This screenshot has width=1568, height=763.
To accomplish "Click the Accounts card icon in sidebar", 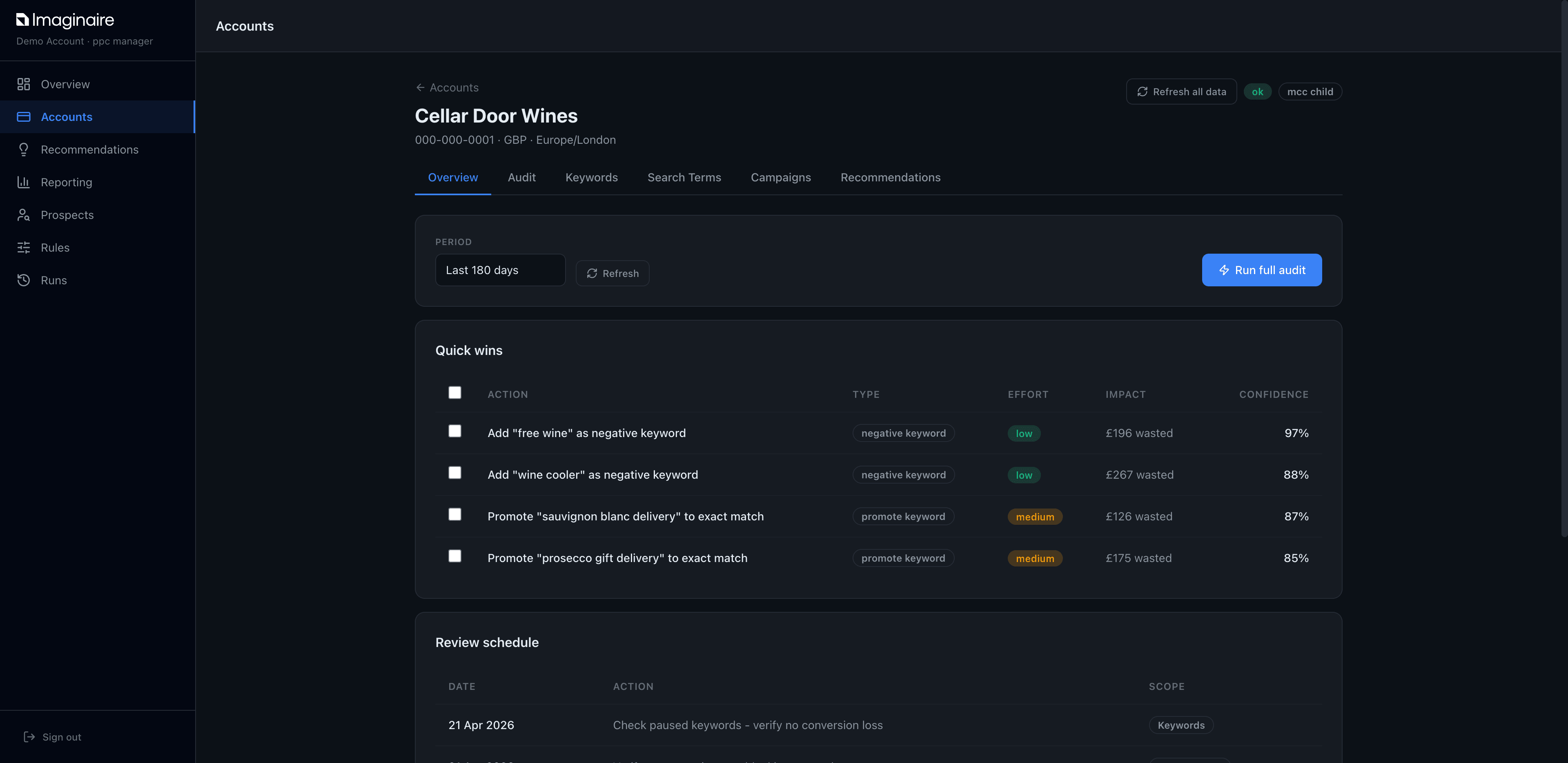I will 24,117.
